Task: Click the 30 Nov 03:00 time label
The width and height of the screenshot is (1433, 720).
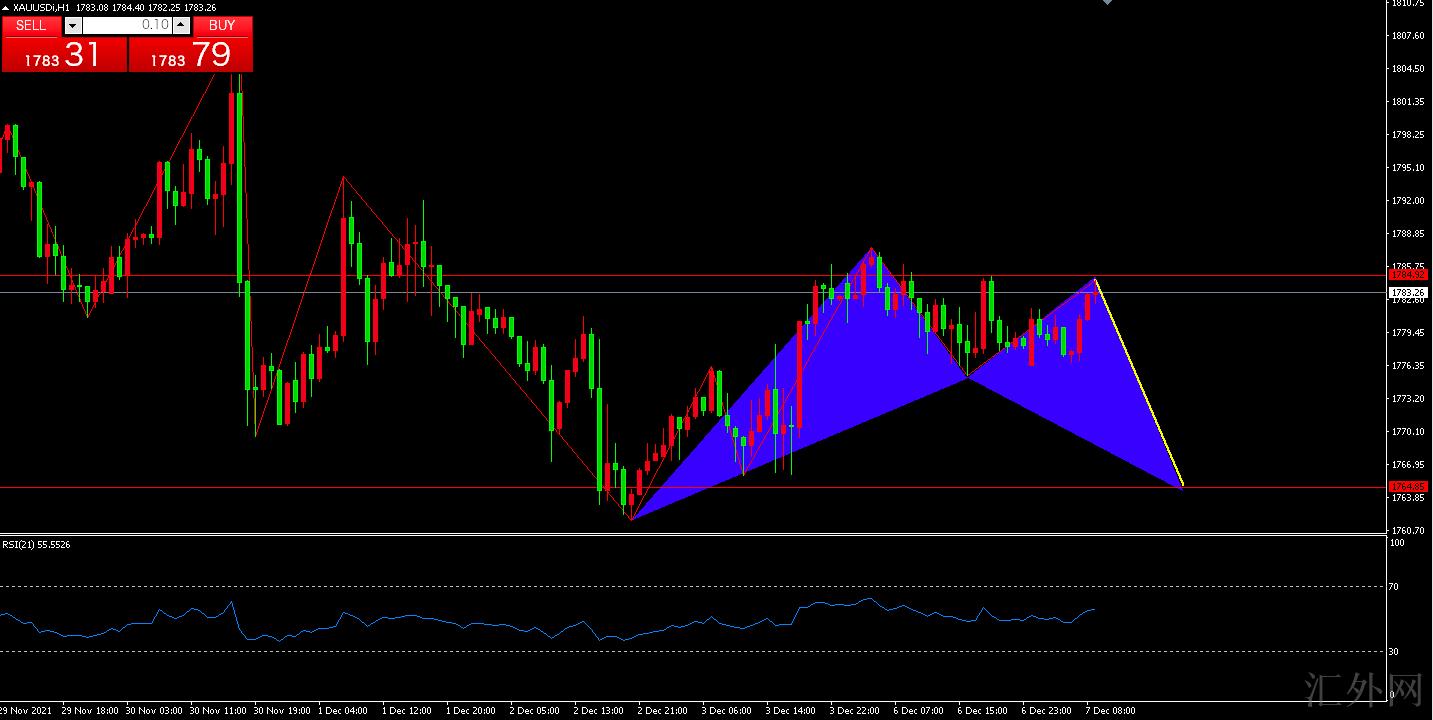Action: point(156,711)
